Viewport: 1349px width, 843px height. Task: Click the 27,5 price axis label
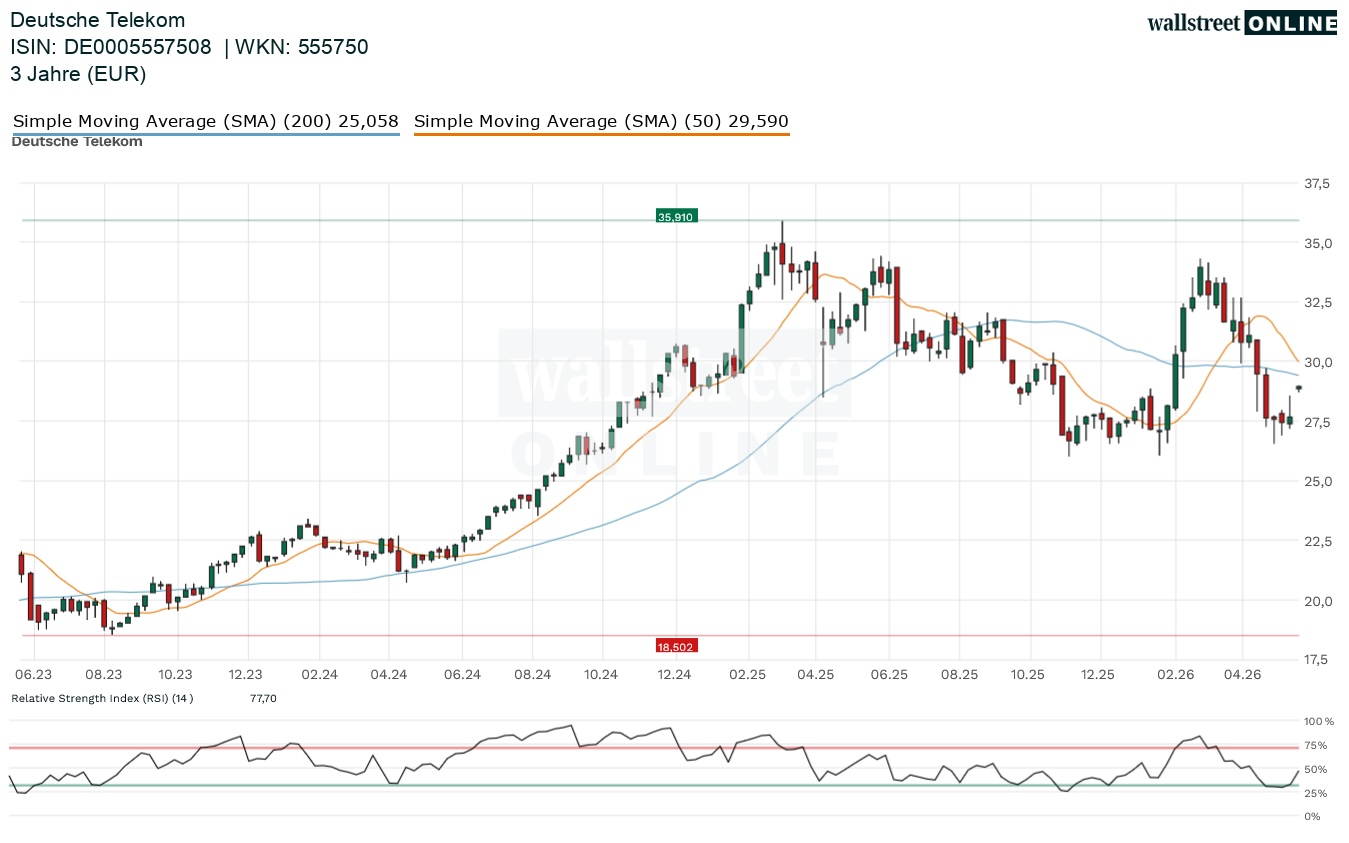coord(1317,422)
